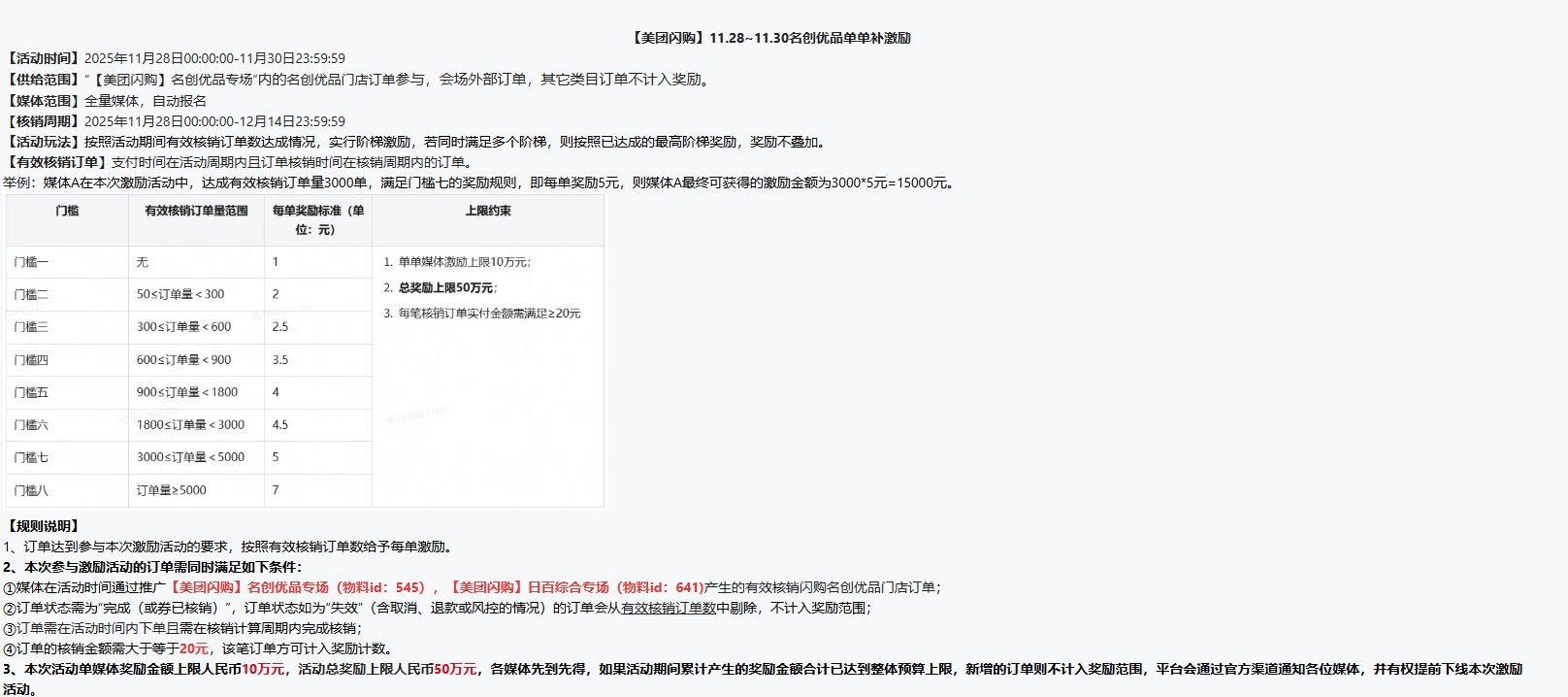Viewport: 1568px width, 697px height.
Task: Click the 门槛 column header
Action: [x=67, y=211]
